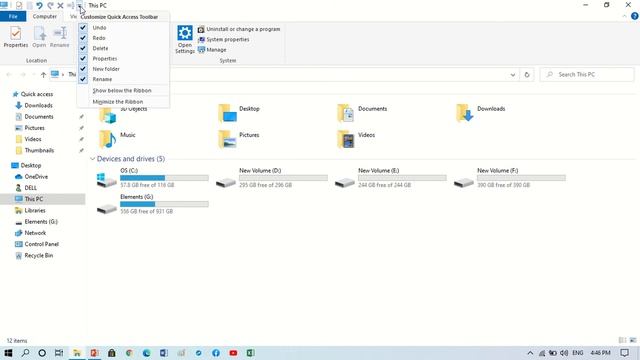Open Task View on the taskbar
Viewport: 640px width, 360px height.
coord(59,353)
